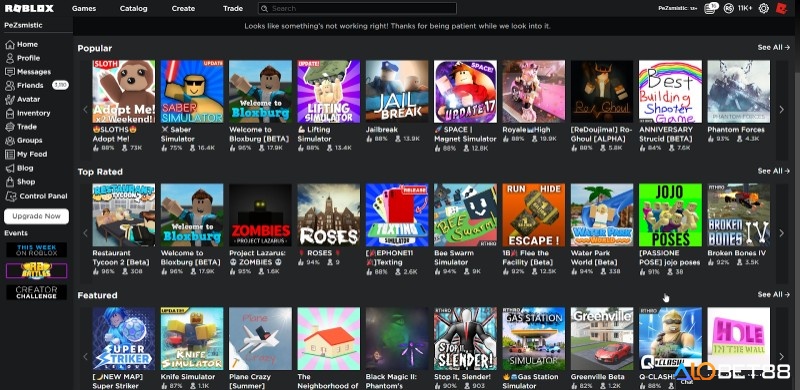Click the Roblox logo
The height and width of the screenshot is (390, 800).
[x=30, y=8]
